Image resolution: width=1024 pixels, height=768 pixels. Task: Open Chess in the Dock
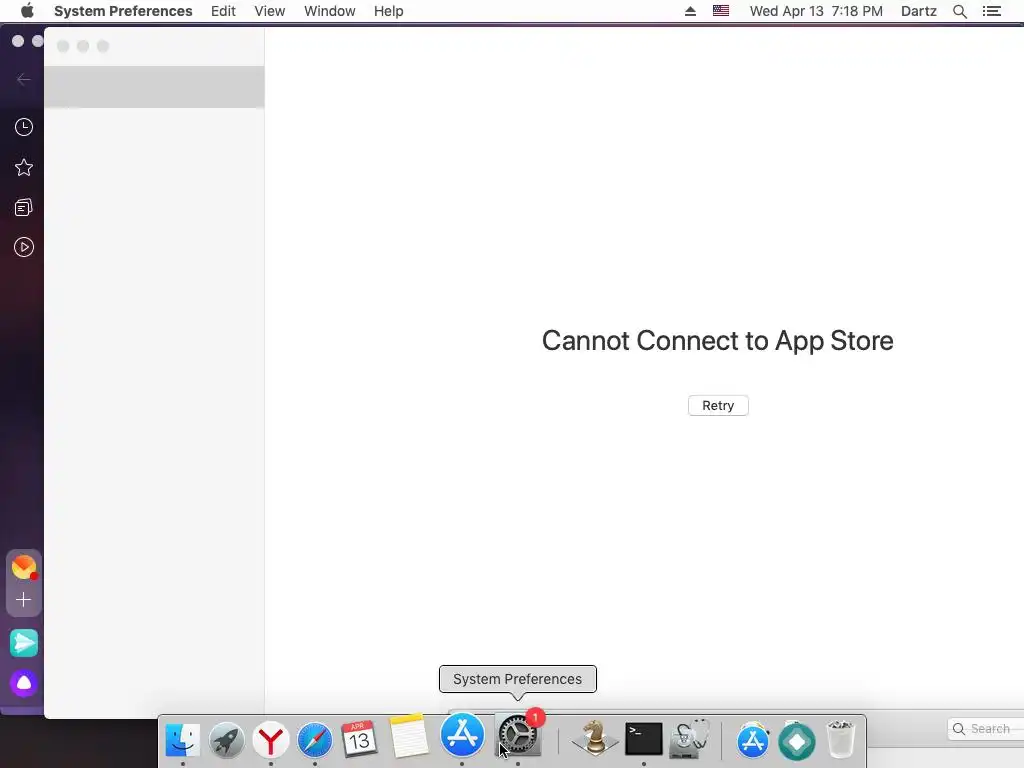click(594, 738)
